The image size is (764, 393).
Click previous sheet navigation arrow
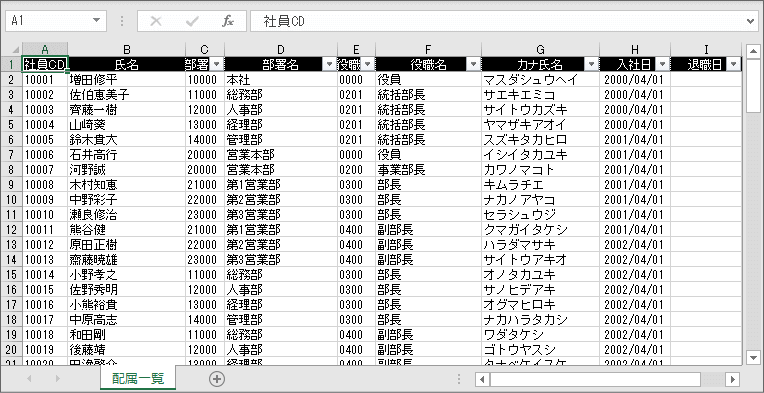[x=29, y=378]
